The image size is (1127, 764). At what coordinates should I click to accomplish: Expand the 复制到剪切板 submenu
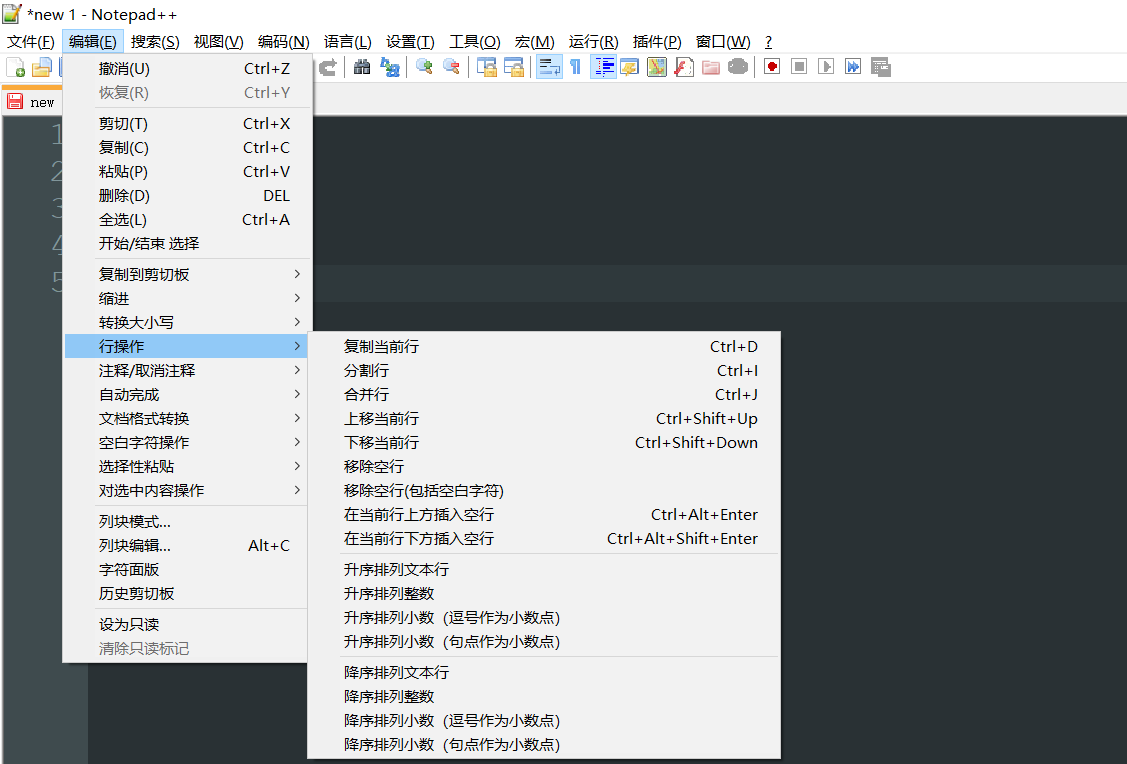[x=188, y=275]
